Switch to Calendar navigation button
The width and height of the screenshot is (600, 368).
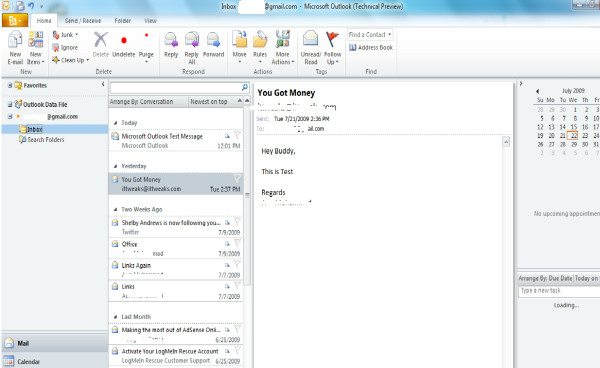pos(55,361)
